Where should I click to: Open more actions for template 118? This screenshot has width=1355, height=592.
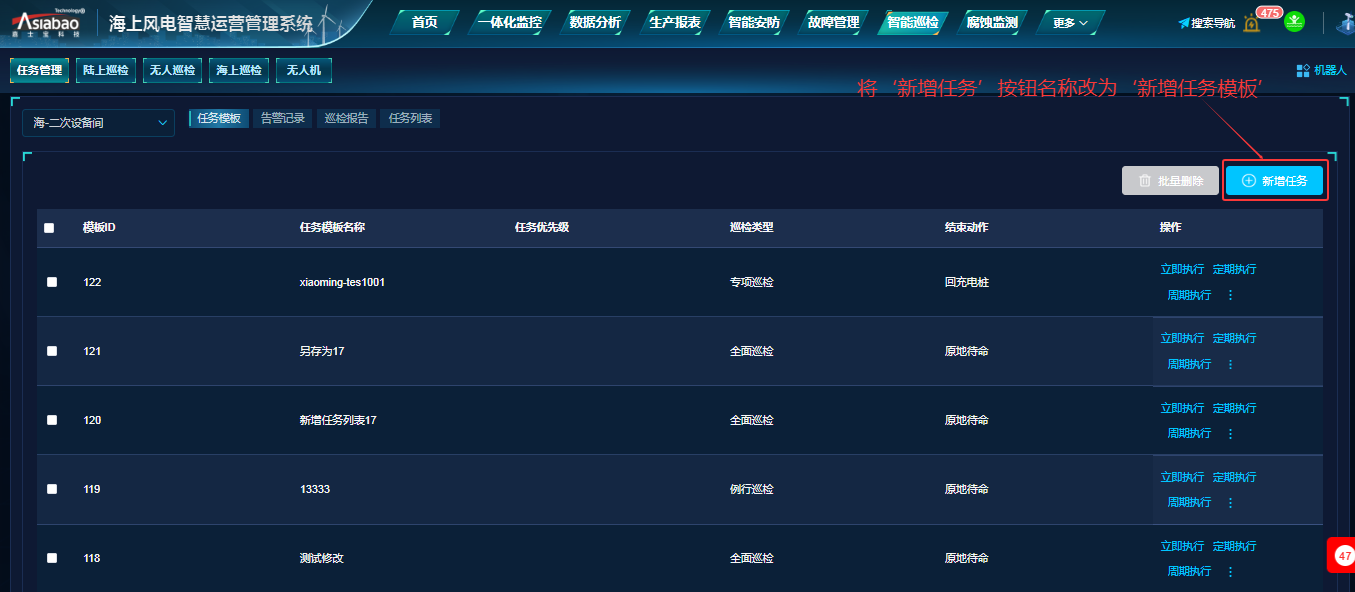pyautogui.click(x=1230, y=572)
